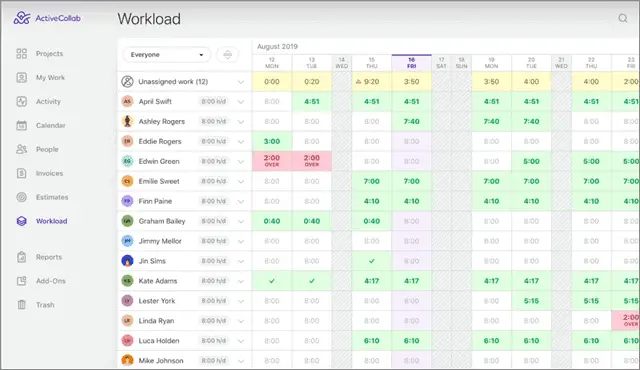Click Edwin Green's red 2:00 OVER cell on Monday
The height and width of the screenshot is (370, 640).
(272, 161)
